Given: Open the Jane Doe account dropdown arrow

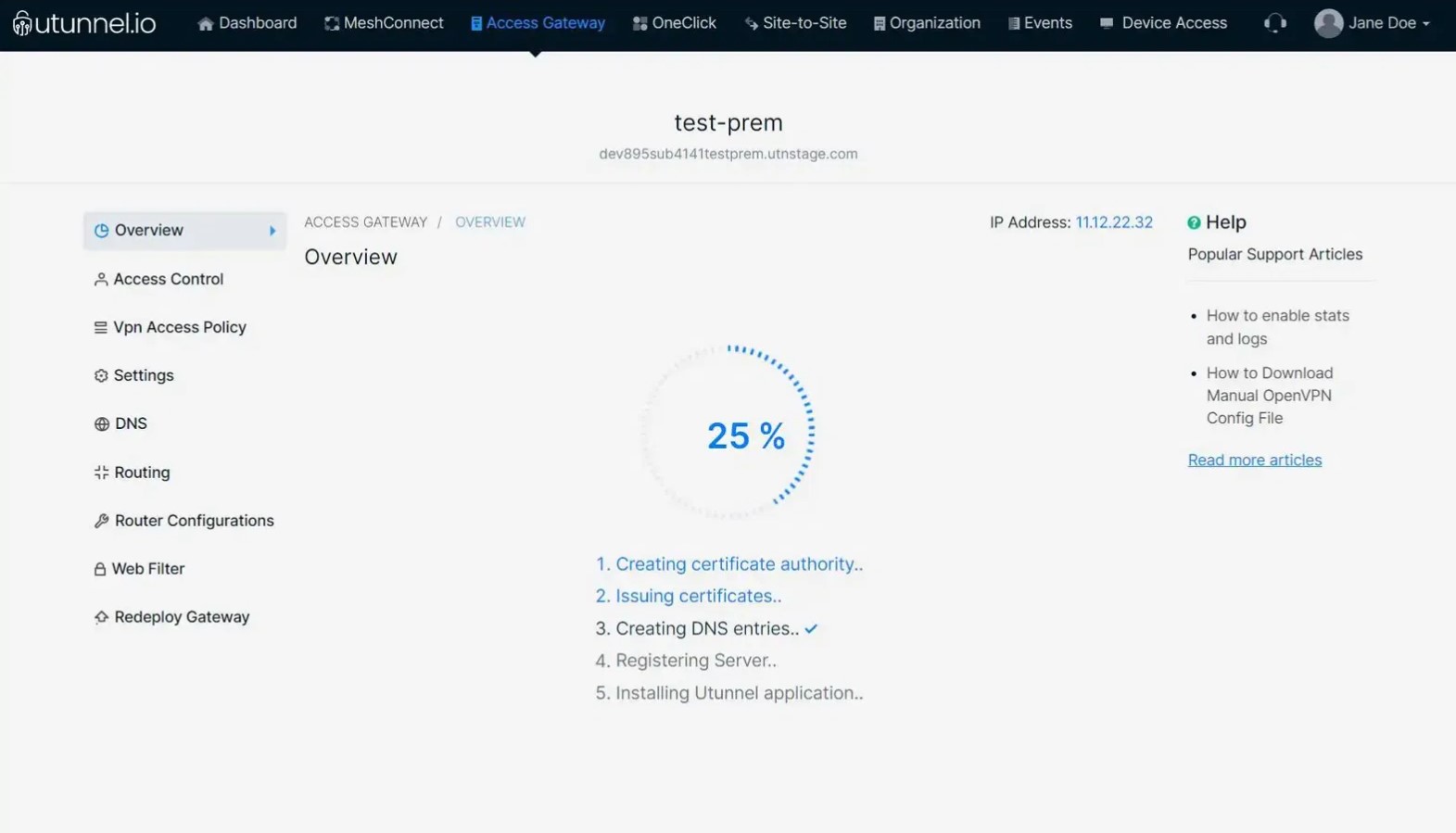Looking at the screenshot, I should 1425,24.
